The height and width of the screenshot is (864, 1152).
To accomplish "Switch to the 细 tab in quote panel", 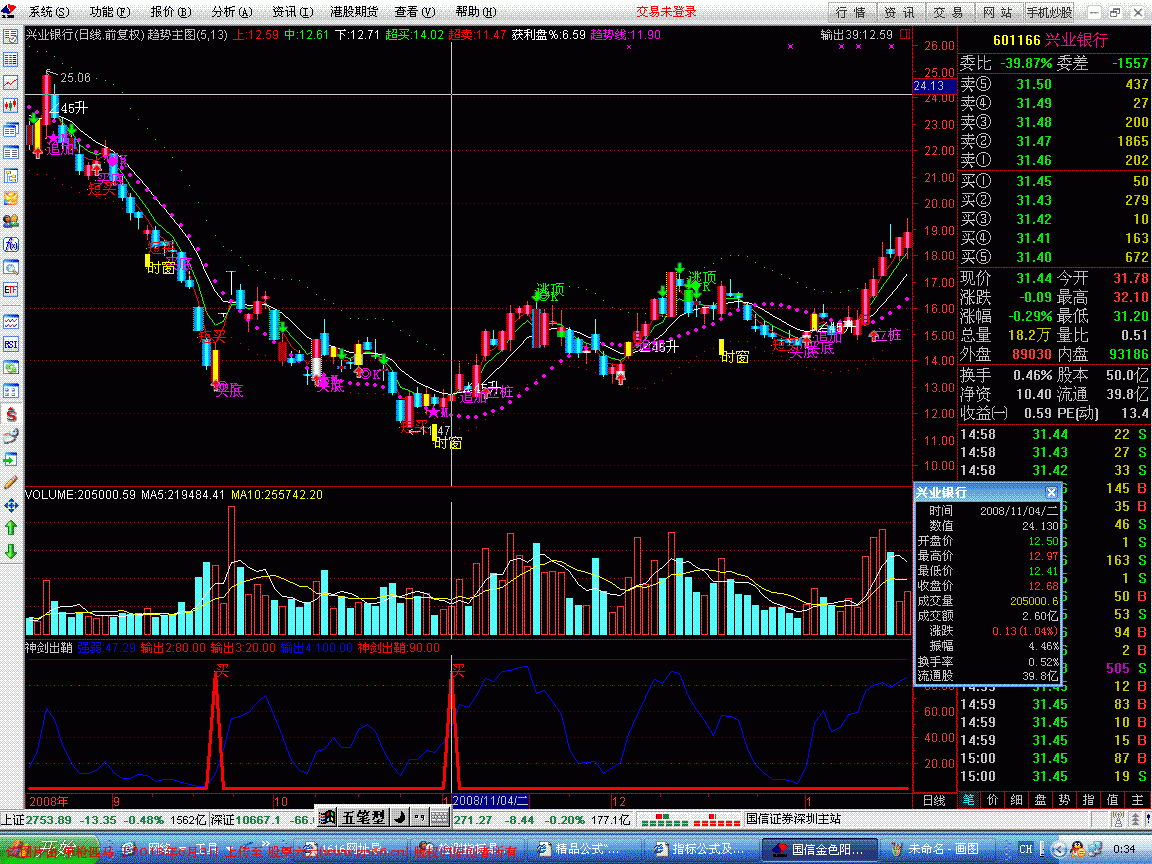I will point(1017,800).
